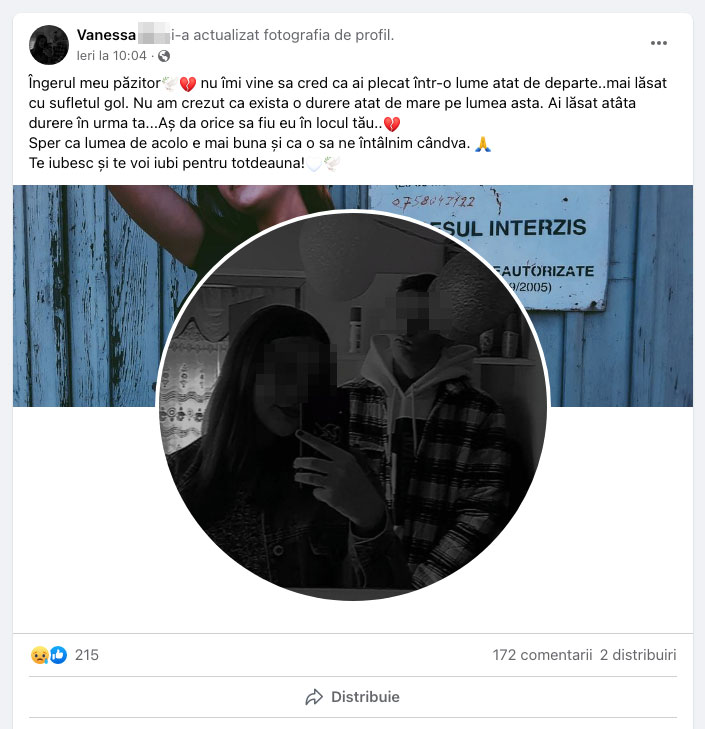Open the 172 comentarii link
705x729 pixels.
pos(542,655)
